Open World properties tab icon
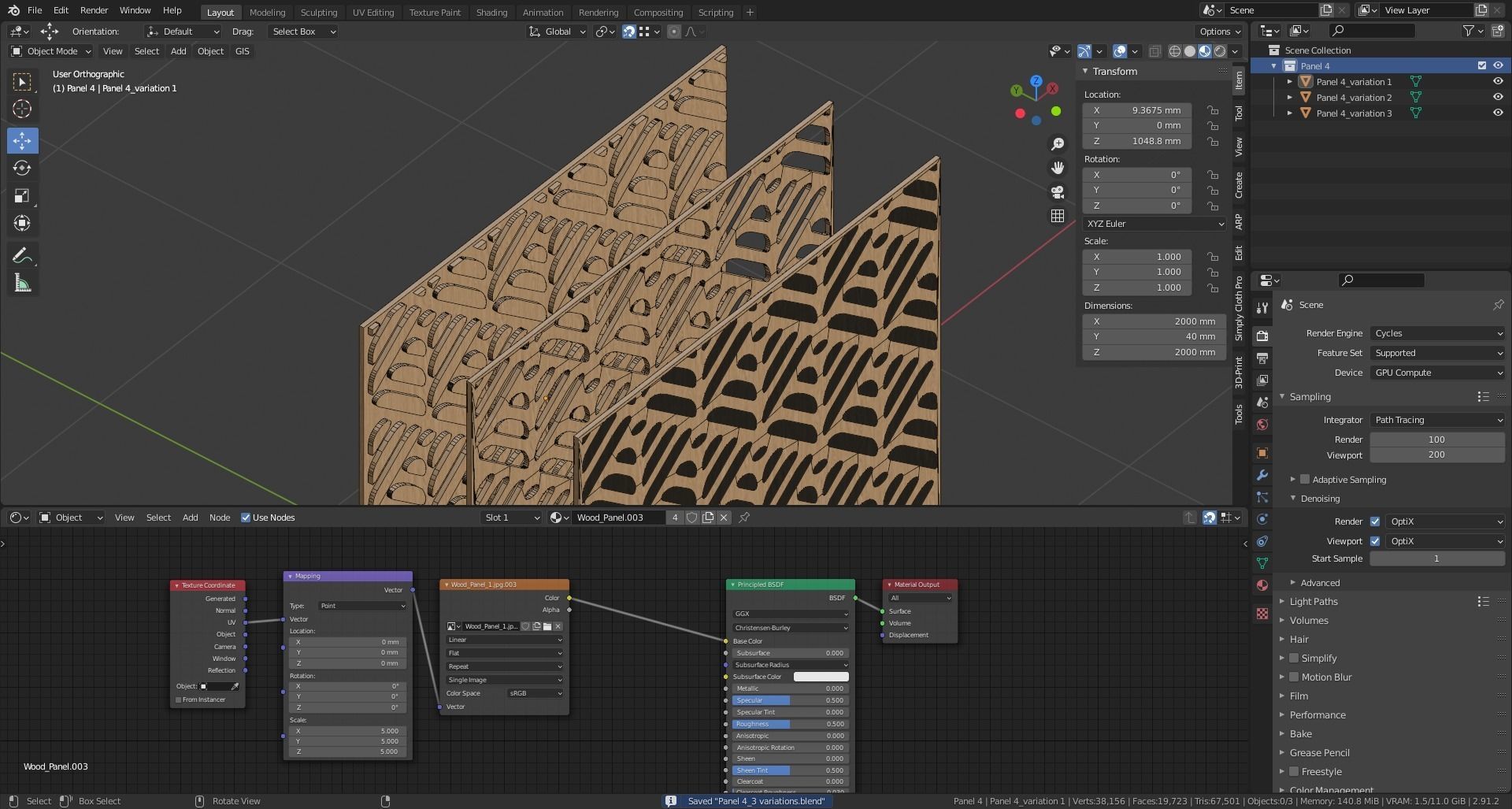The width and height of the screenshot is (1512, 809). point(1262,425)
